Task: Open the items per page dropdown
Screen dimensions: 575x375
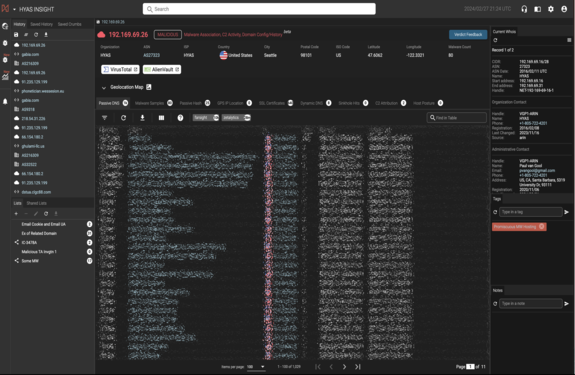Action: pyautogui.click(x=256, y=367)
